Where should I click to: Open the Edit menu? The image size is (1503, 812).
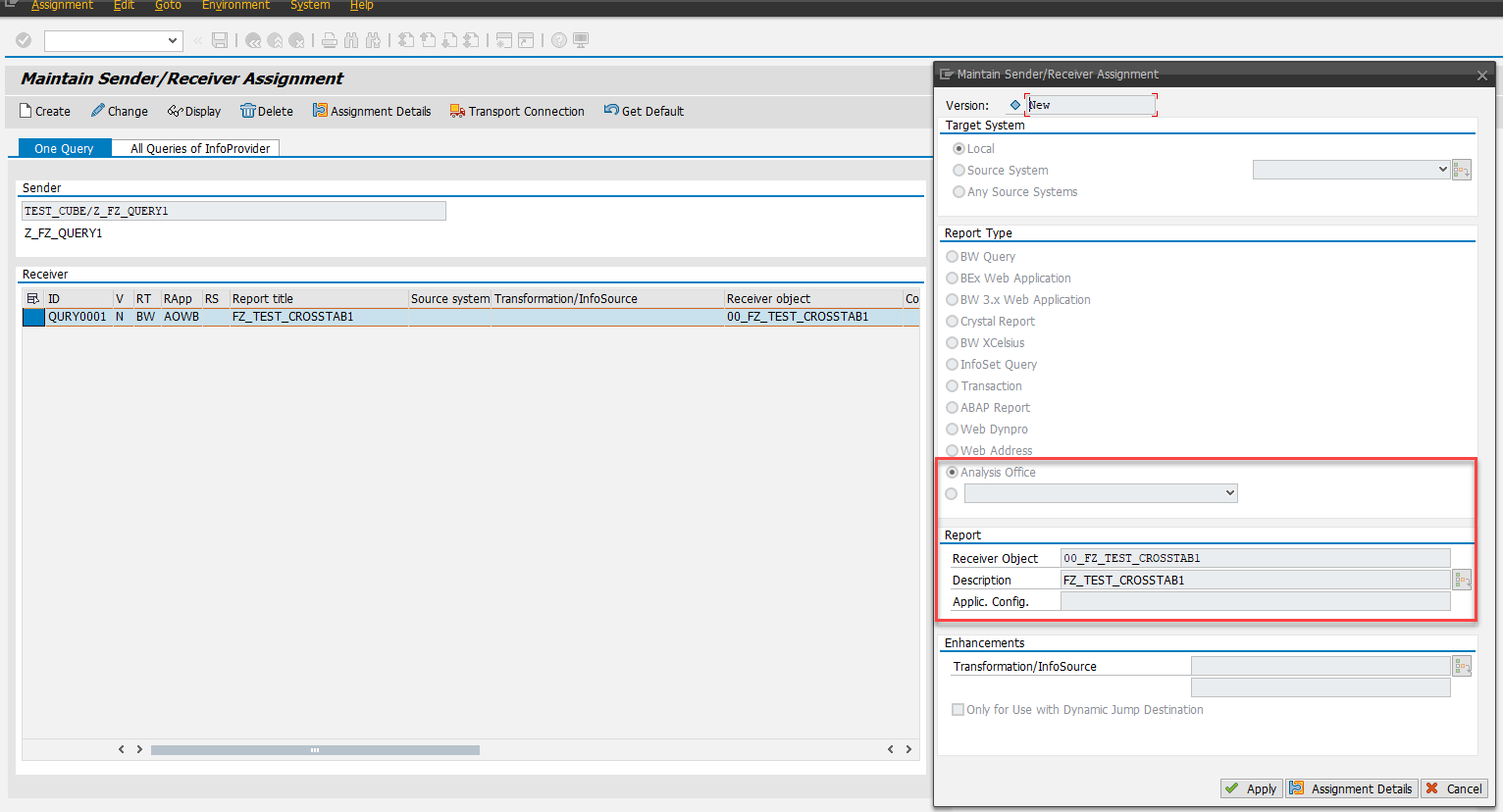pos(124,6)
